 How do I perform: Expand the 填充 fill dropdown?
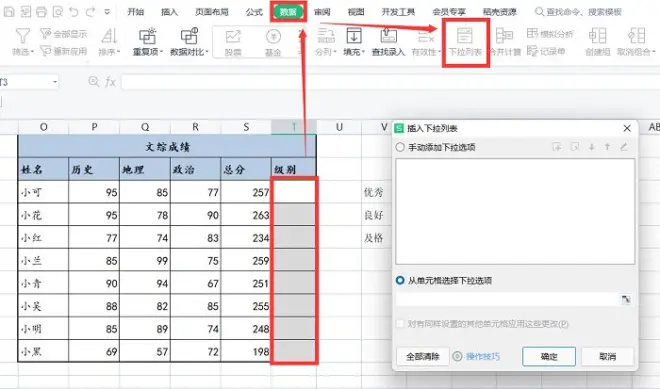click(363, 52)
